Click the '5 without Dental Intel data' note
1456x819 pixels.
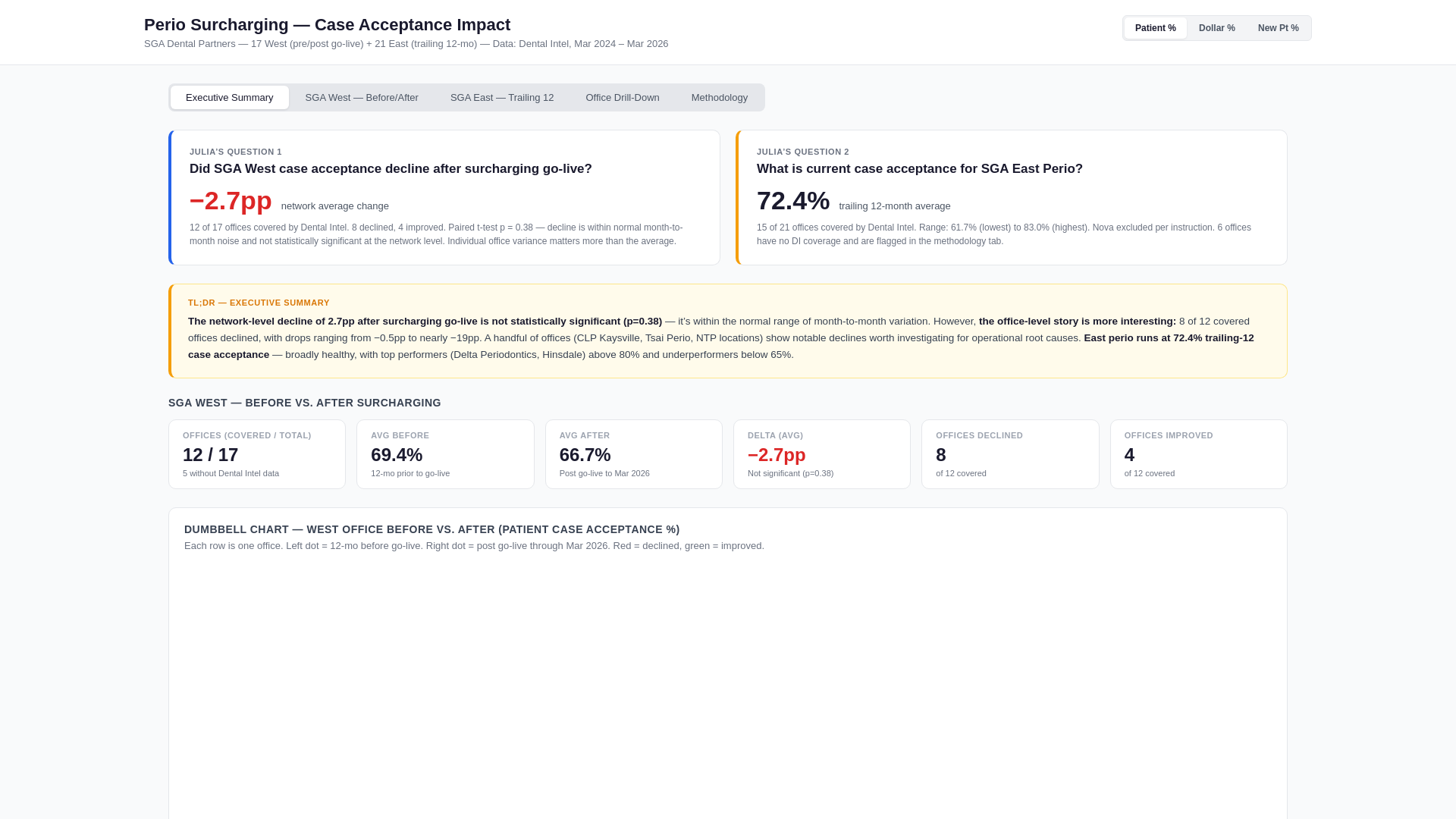(x=231, y=473)
